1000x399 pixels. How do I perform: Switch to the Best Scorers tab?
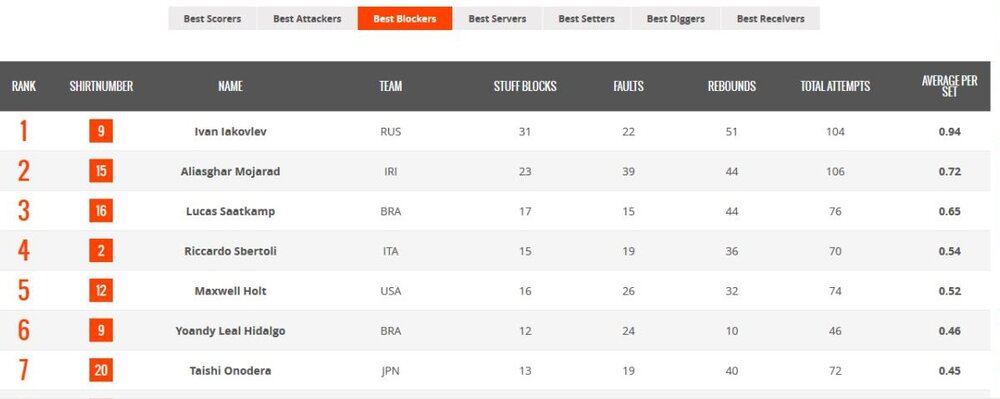tap(212, 18)
